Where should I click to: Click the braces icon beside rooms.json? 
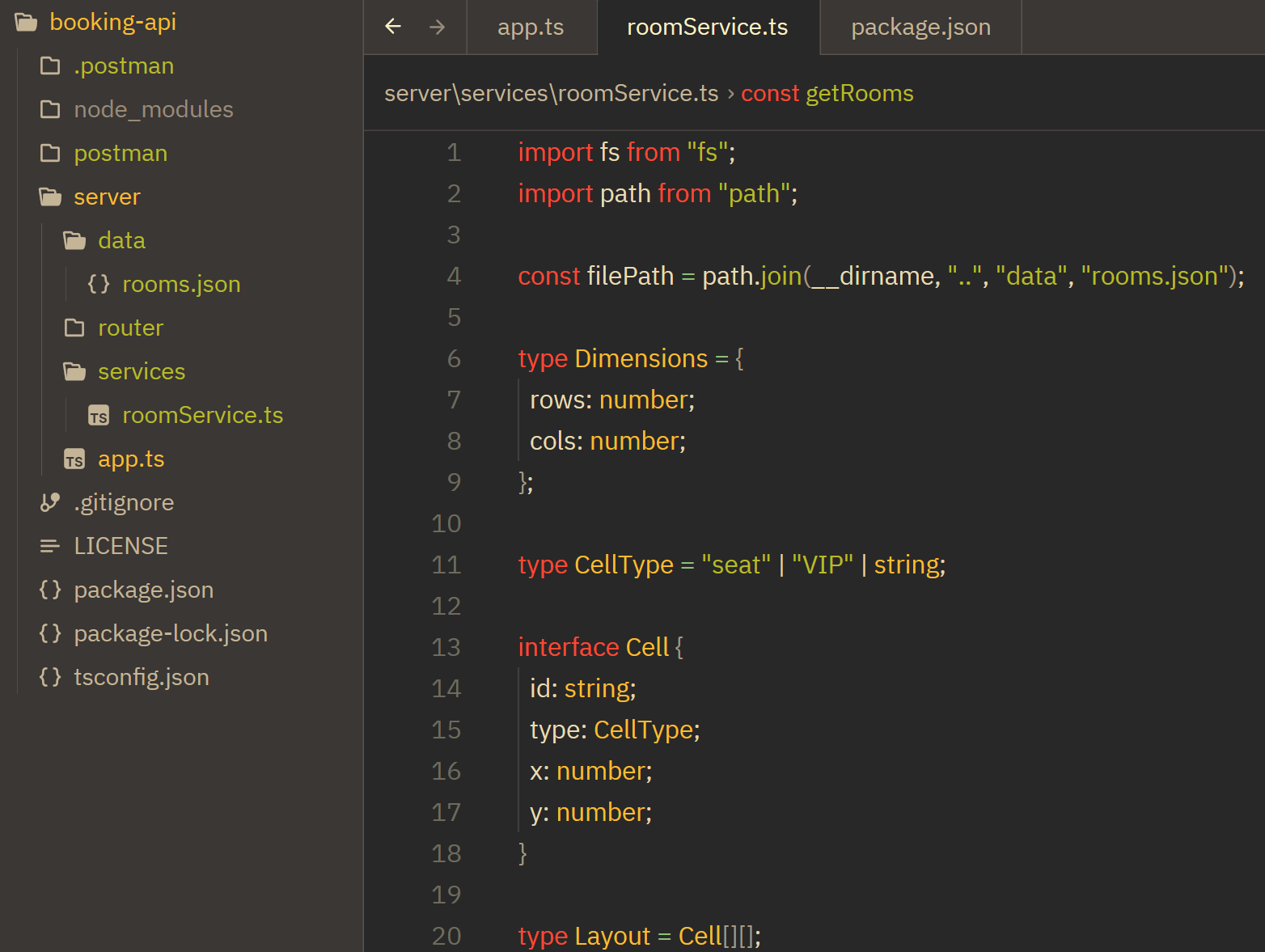coord(99,284)
